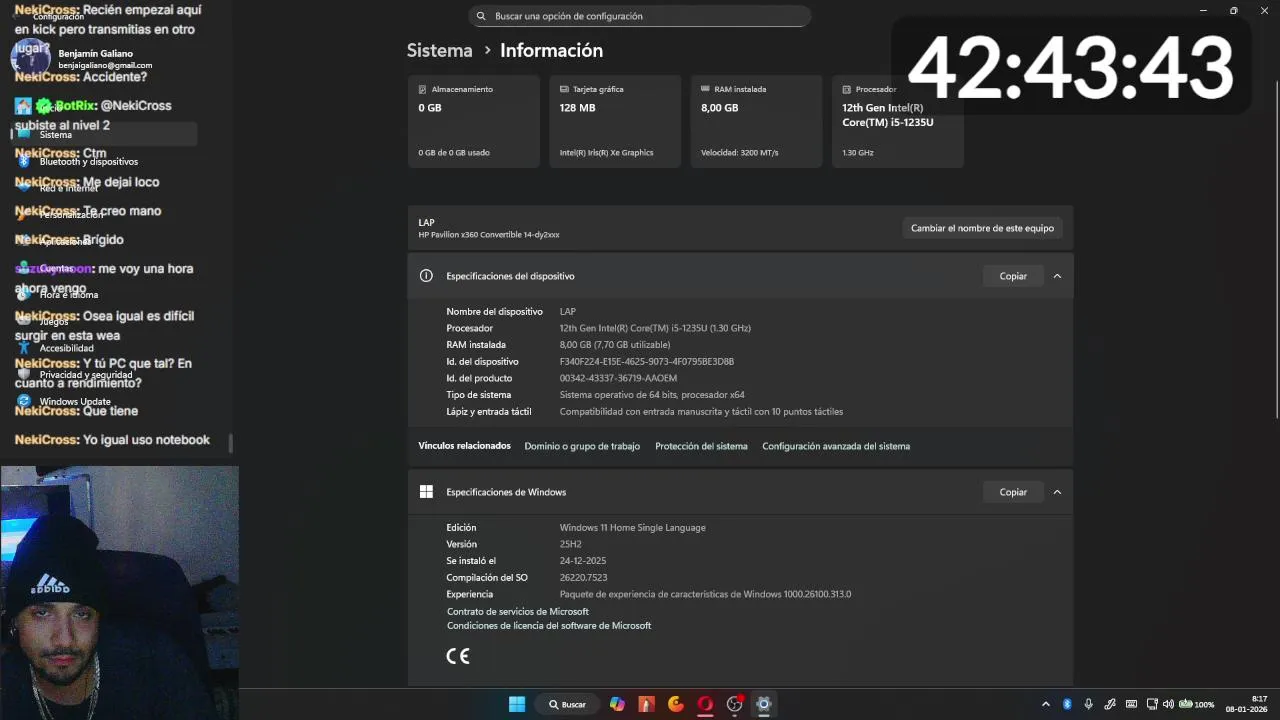Viewport: 1280px width, 720px height.
Task: Open Accesibilidad settings label
Action: pos(66,348)
